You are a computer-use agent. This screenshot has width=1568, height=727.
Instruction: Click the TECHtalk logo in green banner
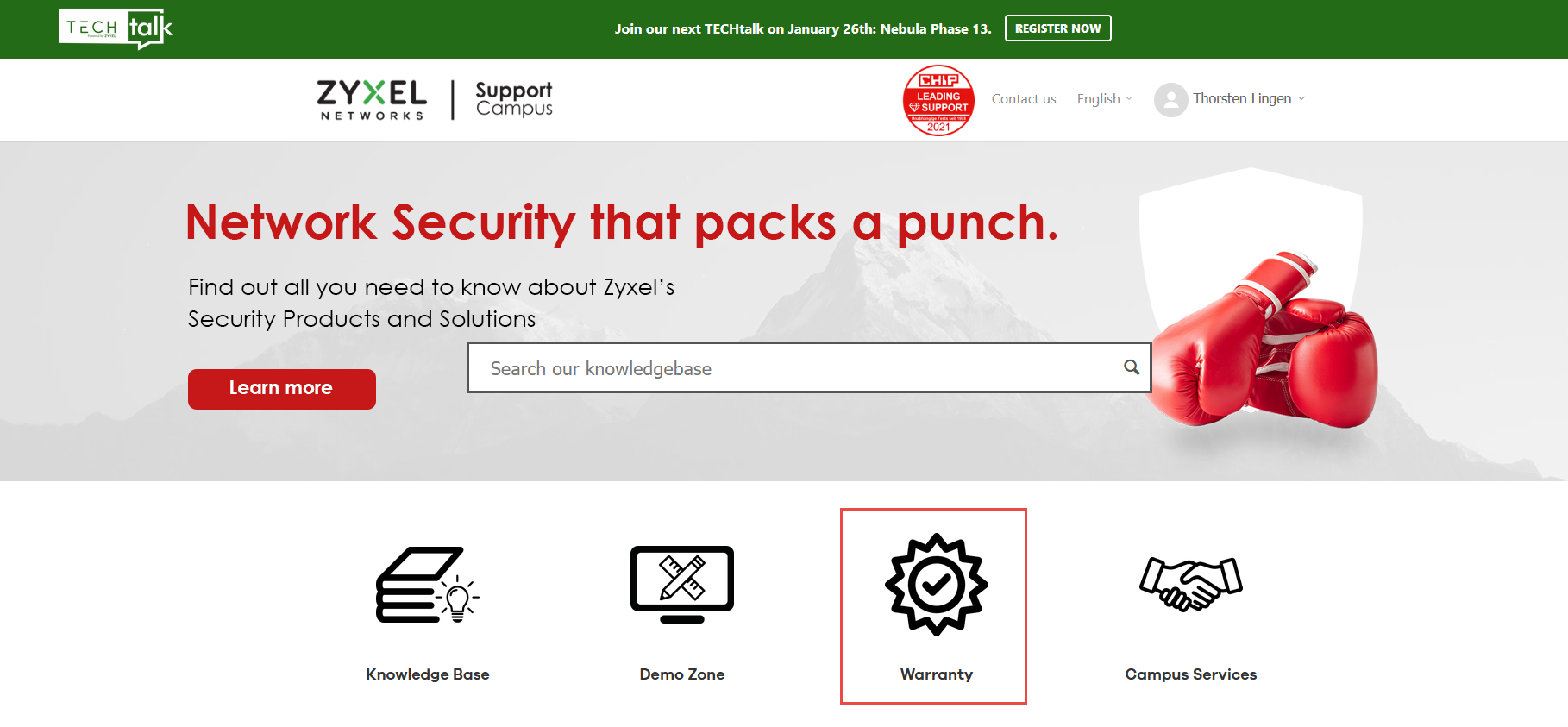[x=116, y=28]
